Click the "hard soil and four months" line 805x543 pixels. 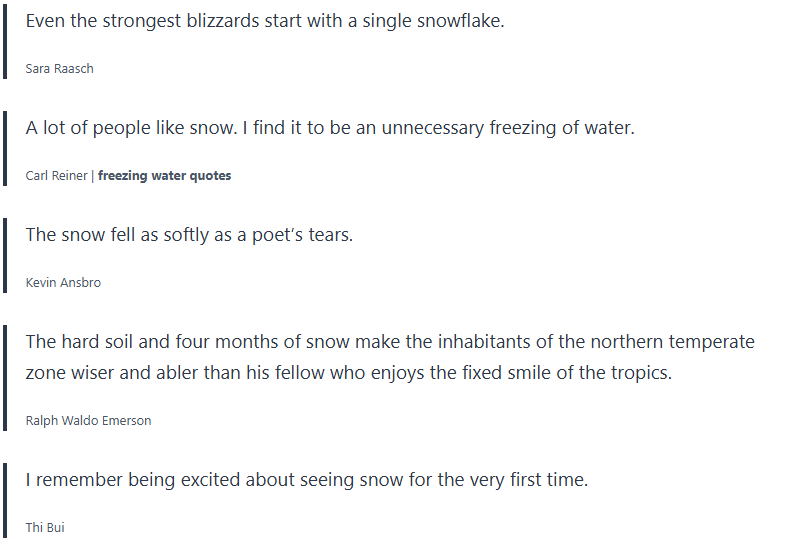(x=390, y=342)
